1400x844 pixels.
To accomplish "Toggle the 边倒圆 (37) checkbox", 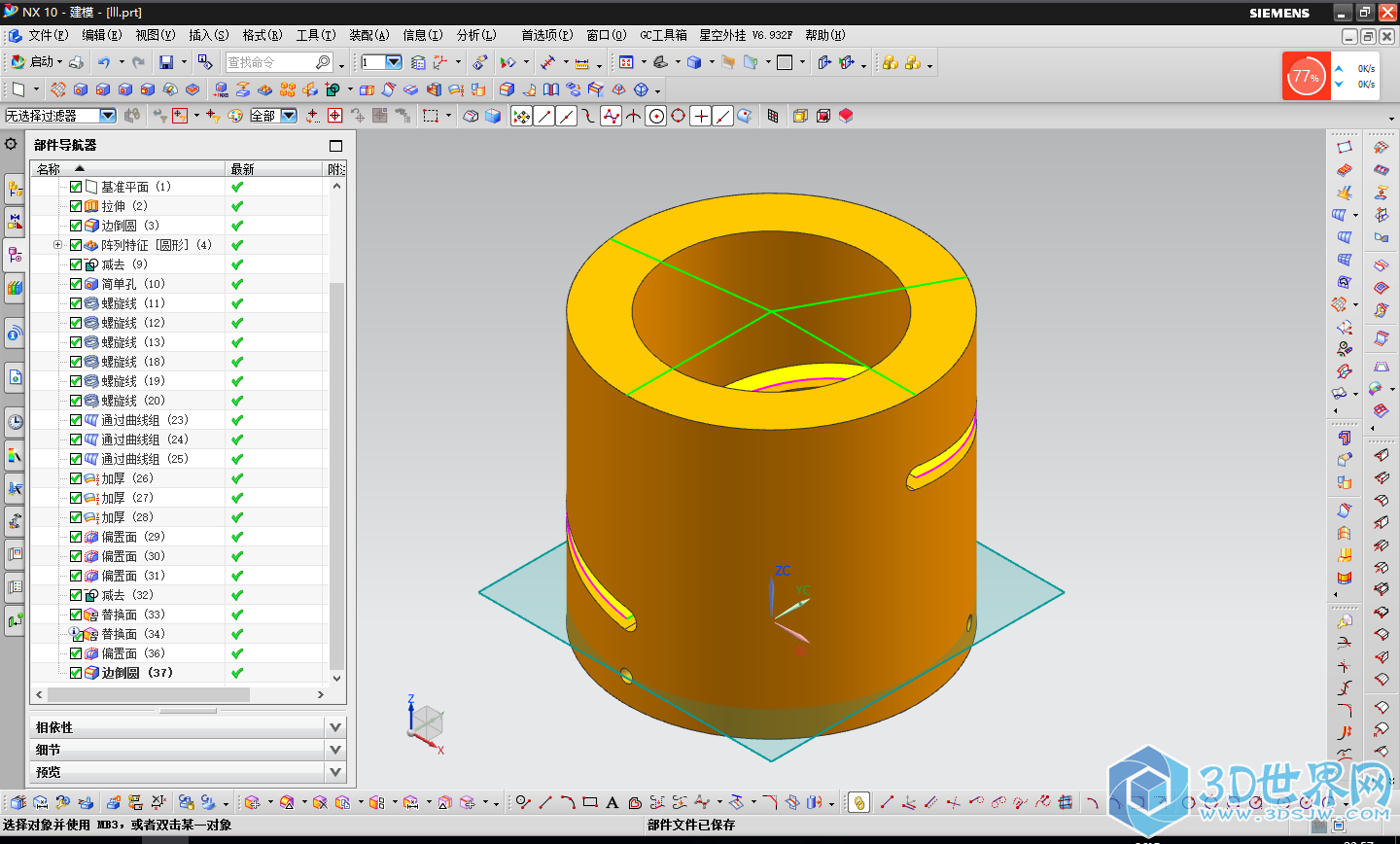I will (76, 673).
